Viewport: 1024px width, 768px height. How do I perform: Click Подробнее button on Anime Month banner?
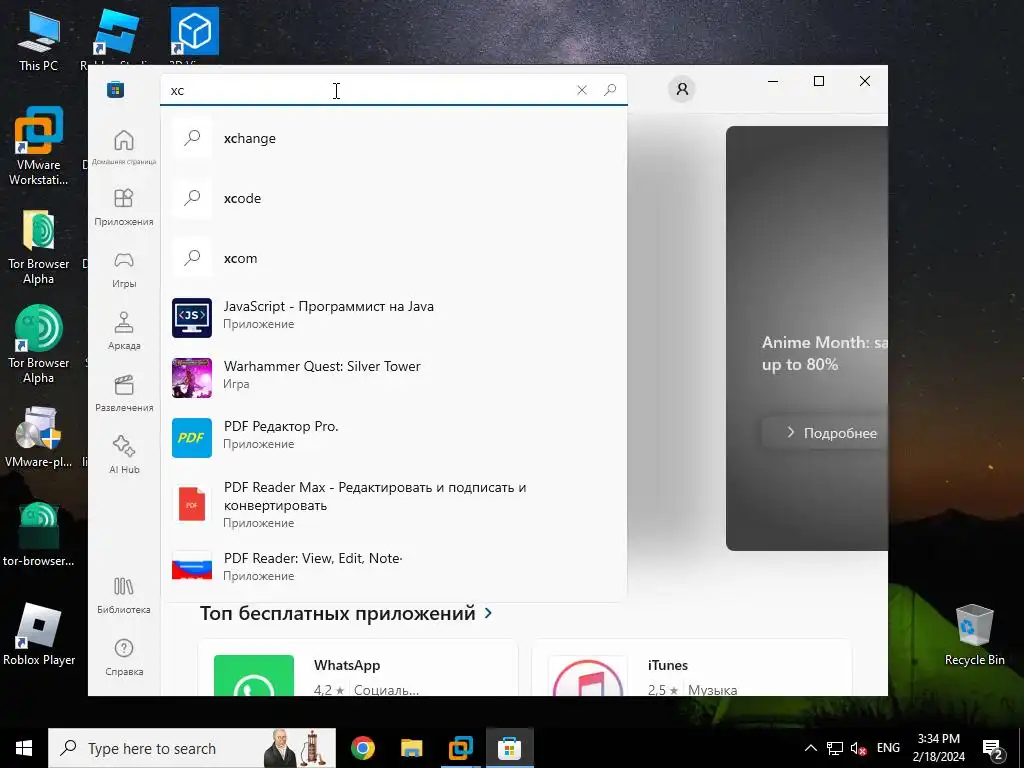point(825,433)
